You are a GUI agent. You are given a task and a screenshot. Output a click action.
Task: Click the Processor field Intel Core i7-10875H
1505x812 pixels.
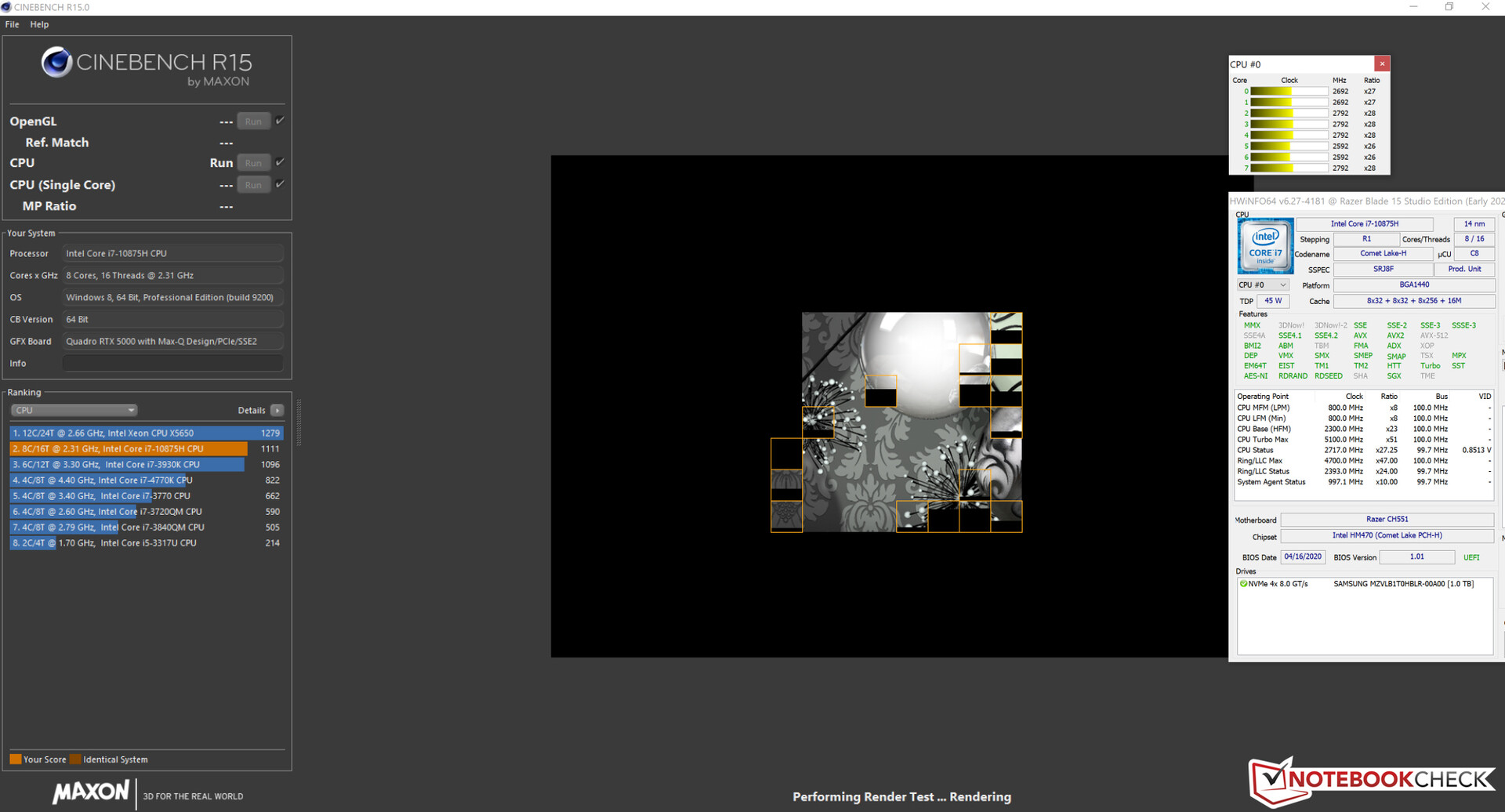click(172, 253)
